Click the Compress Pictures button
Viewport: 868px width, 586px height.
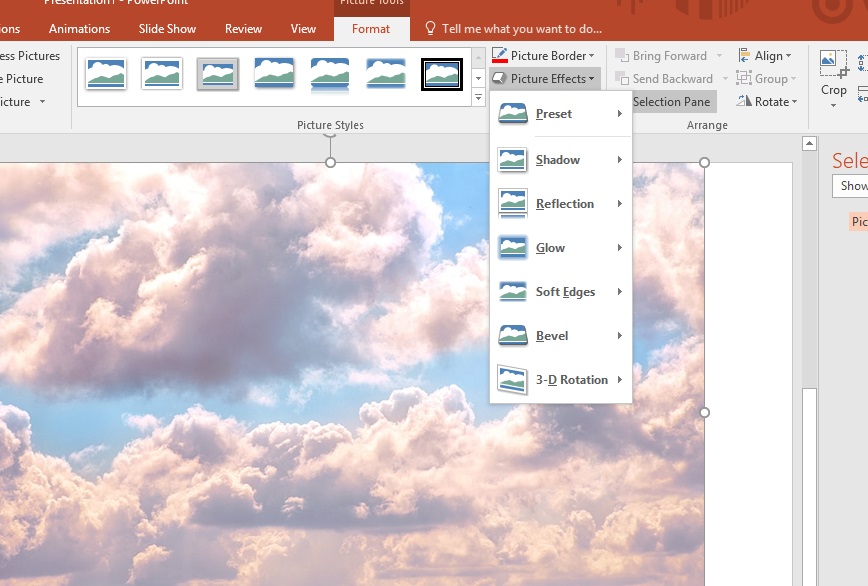pos(29,56)
